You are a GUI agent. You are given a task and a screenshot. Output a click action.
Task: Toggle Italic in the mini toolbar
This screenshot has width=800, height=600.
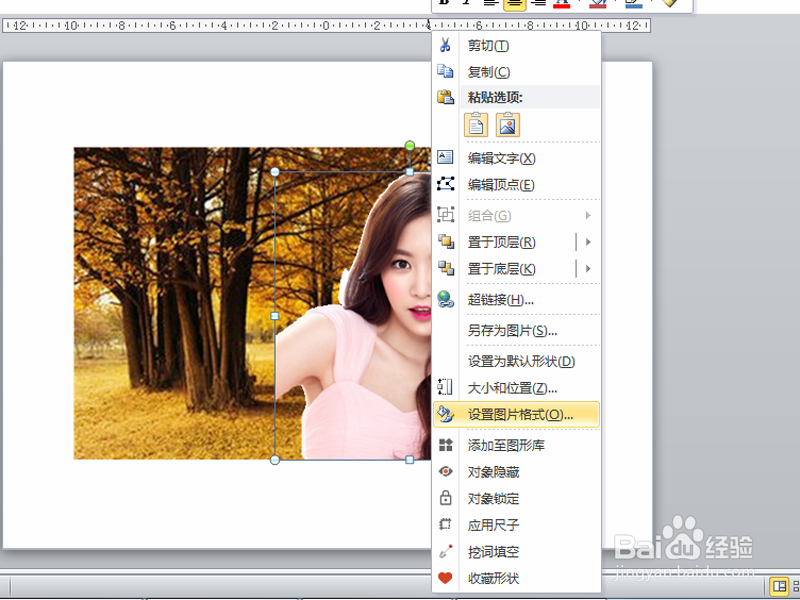click(466, 3)
